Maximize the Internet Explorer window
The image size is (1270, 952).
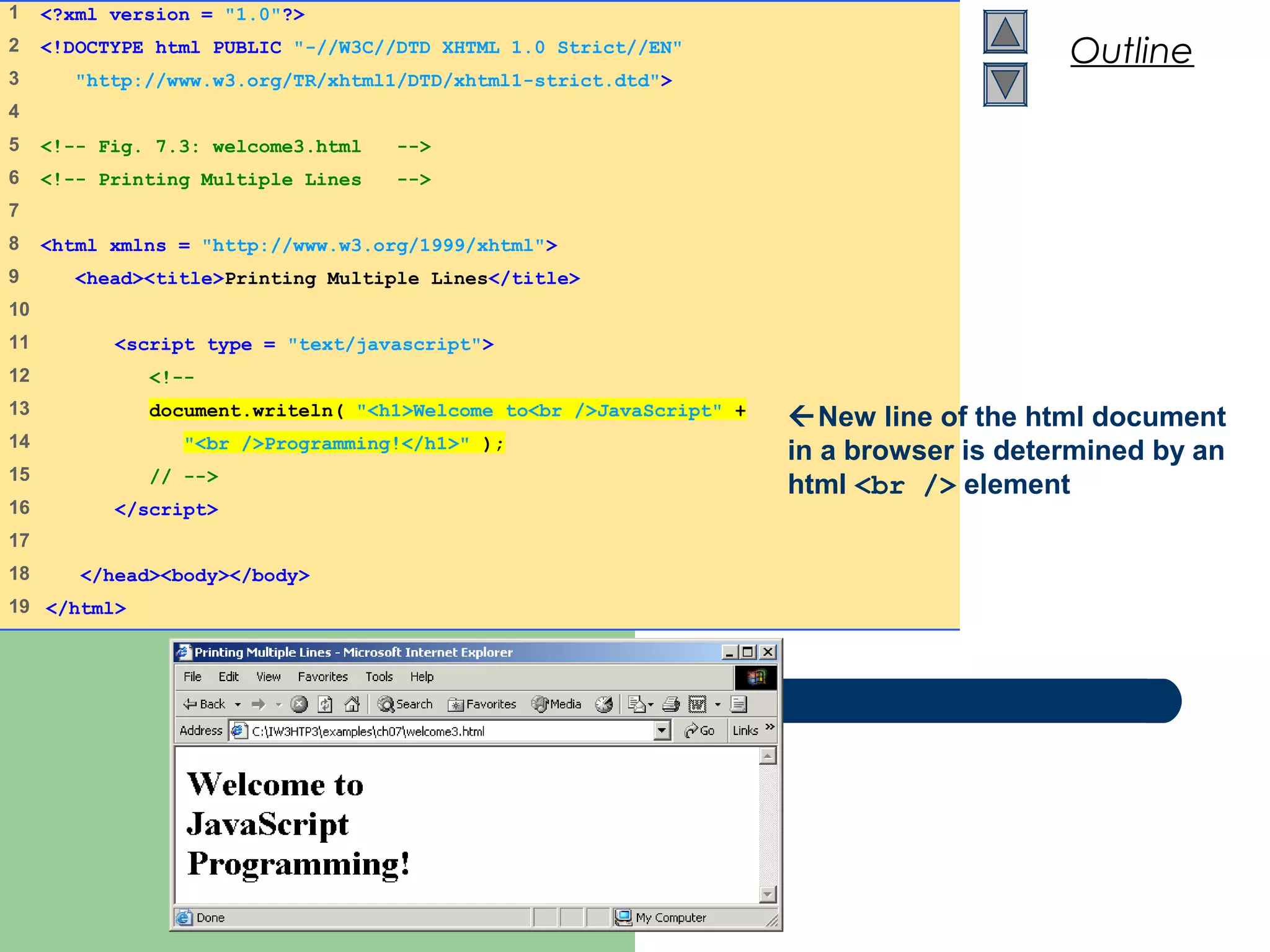748,652
